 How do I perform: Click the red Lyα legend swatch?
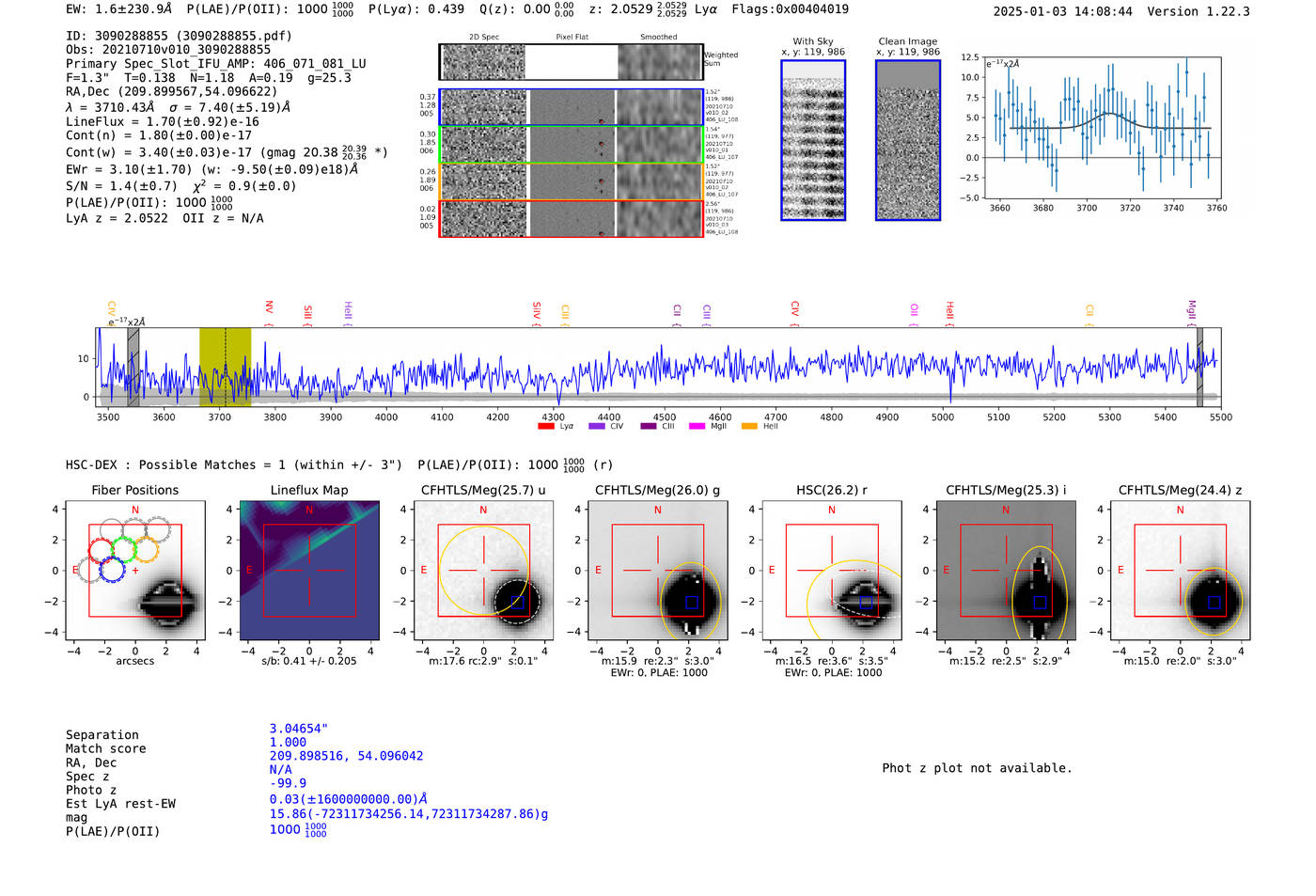(x=546, y=427)
